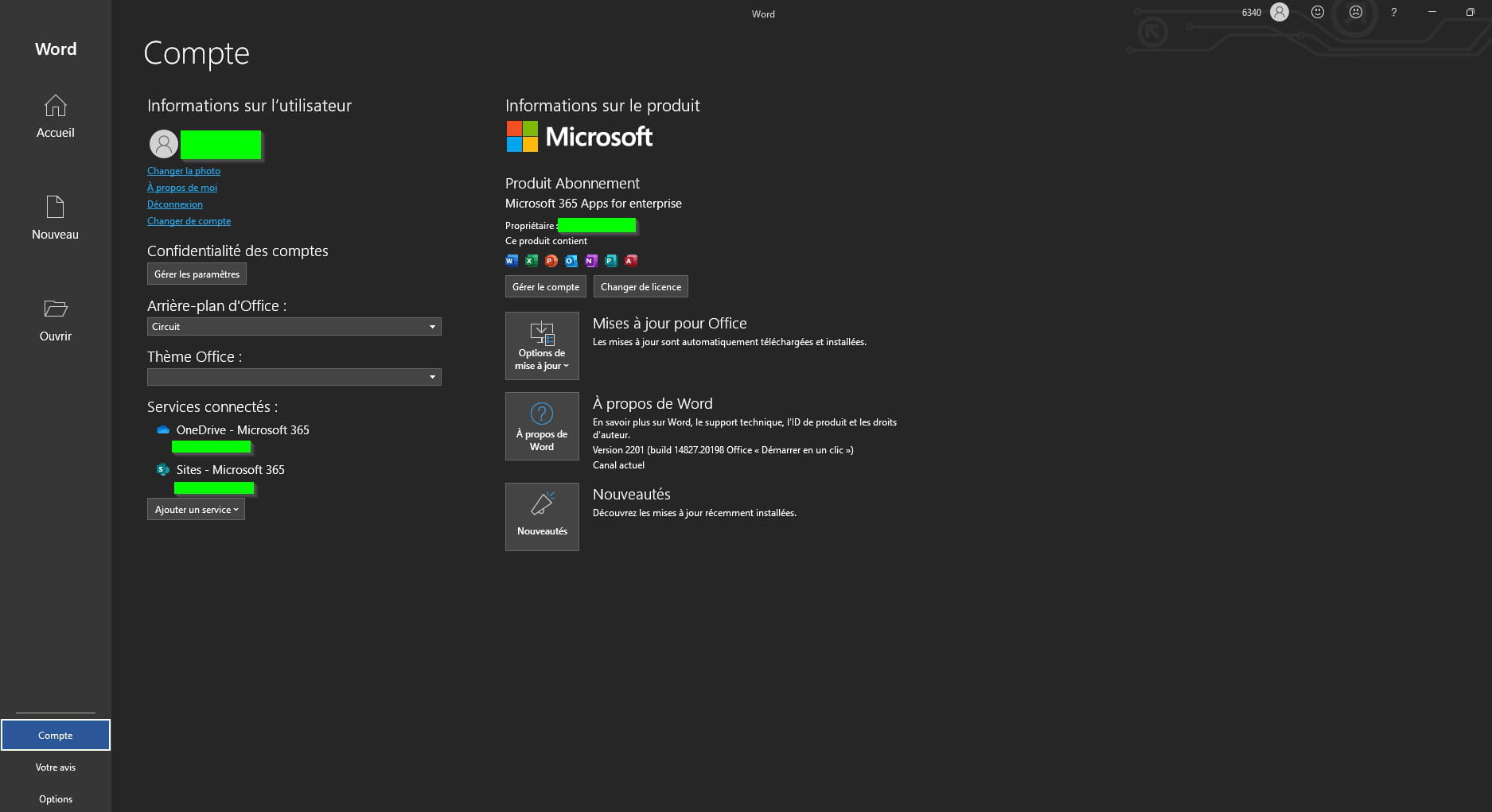Click the Canal actuel text
Screen dimensions: 1492x812
coord(618,465)
